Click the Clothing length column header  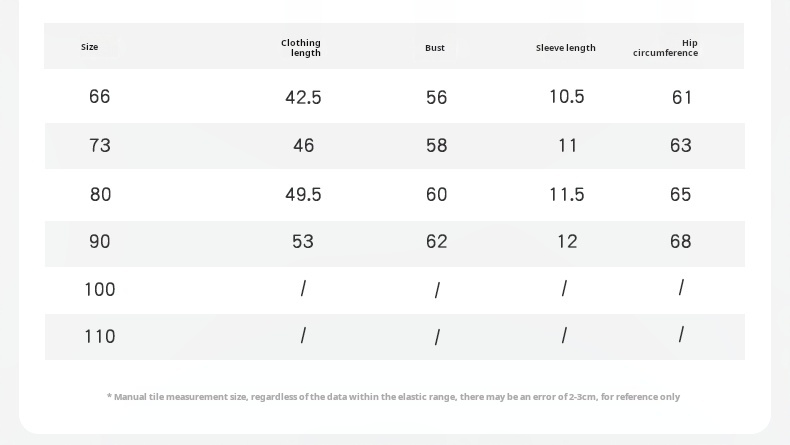(x=301, y=48)
